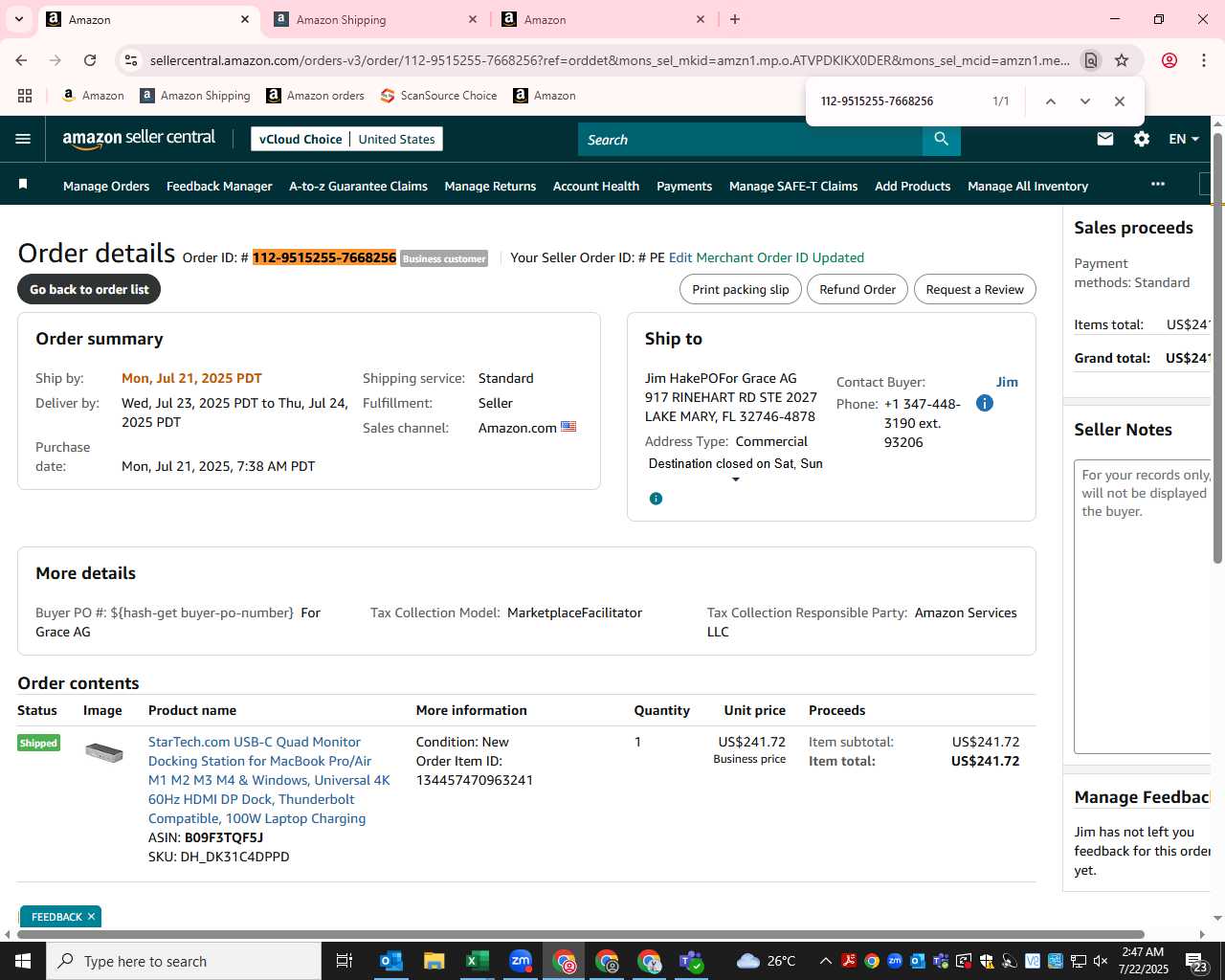Open the tab search dropdown chevron
The height and width of the screenshot is (980, 1225).
click(19, 19)
